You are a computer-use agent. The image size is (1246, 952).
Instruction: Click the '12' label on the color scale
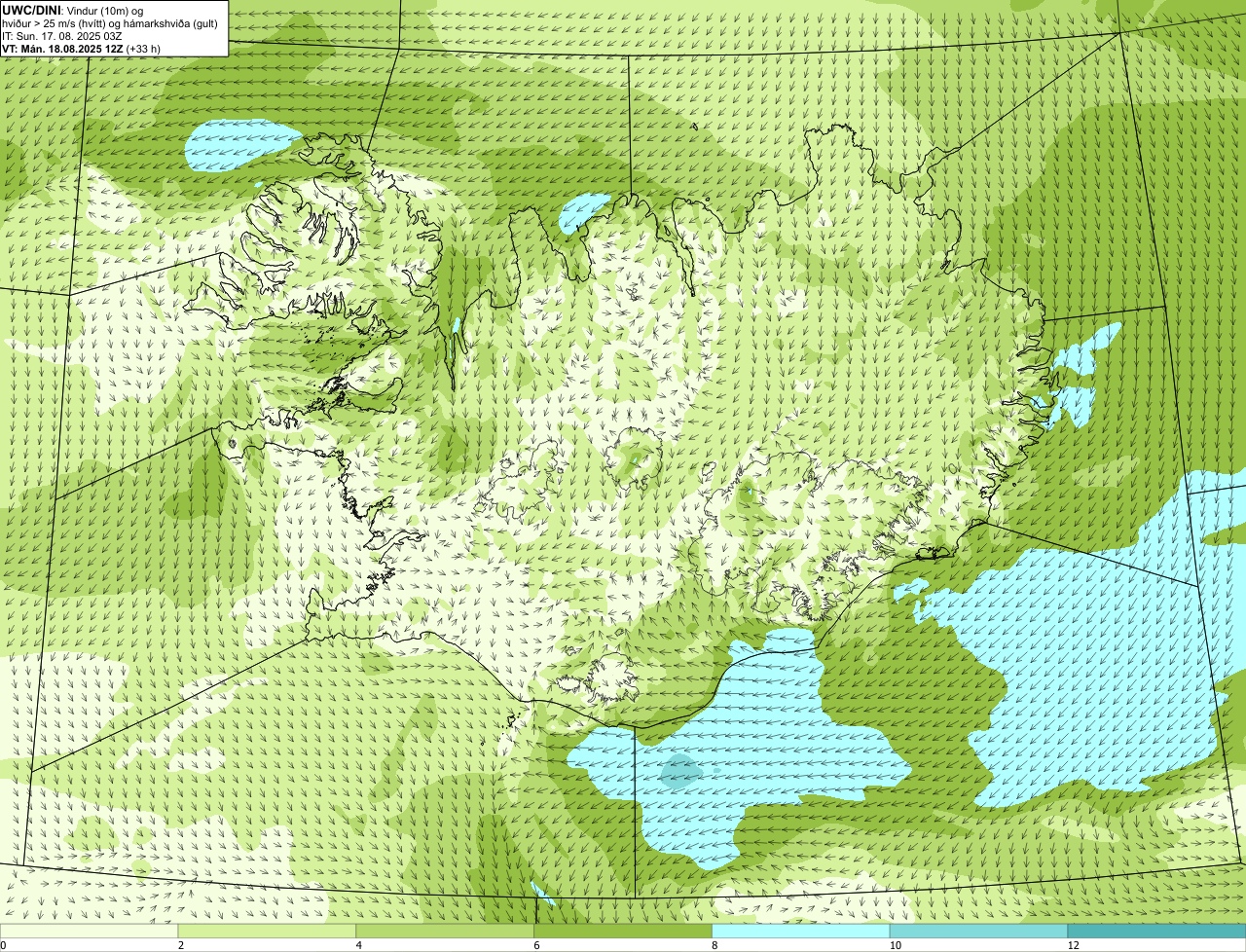coord(1073,945)
